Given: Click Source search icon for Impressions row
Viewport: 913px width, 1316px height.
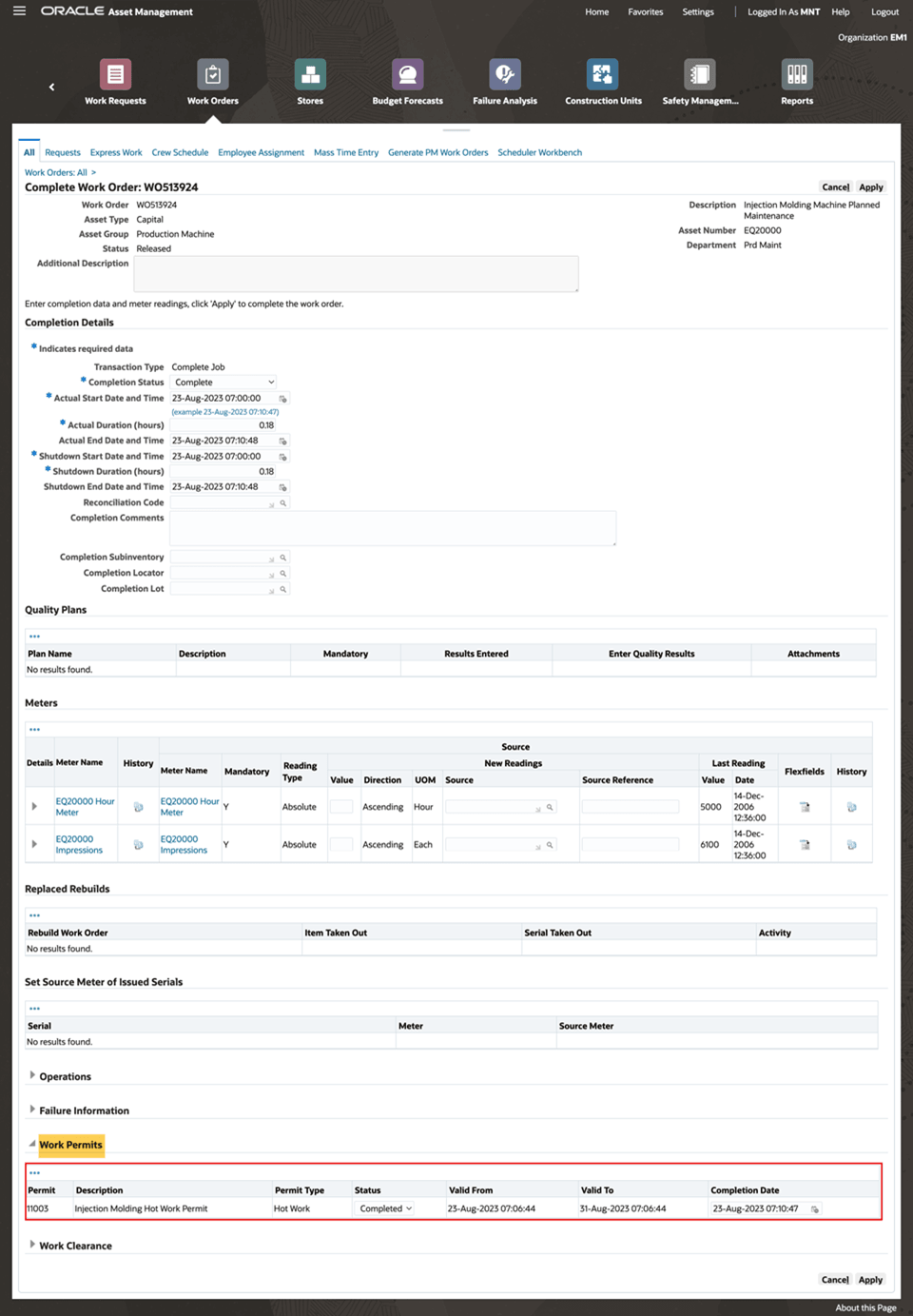Looking at the screenshot, I should [x=550, y=845].
